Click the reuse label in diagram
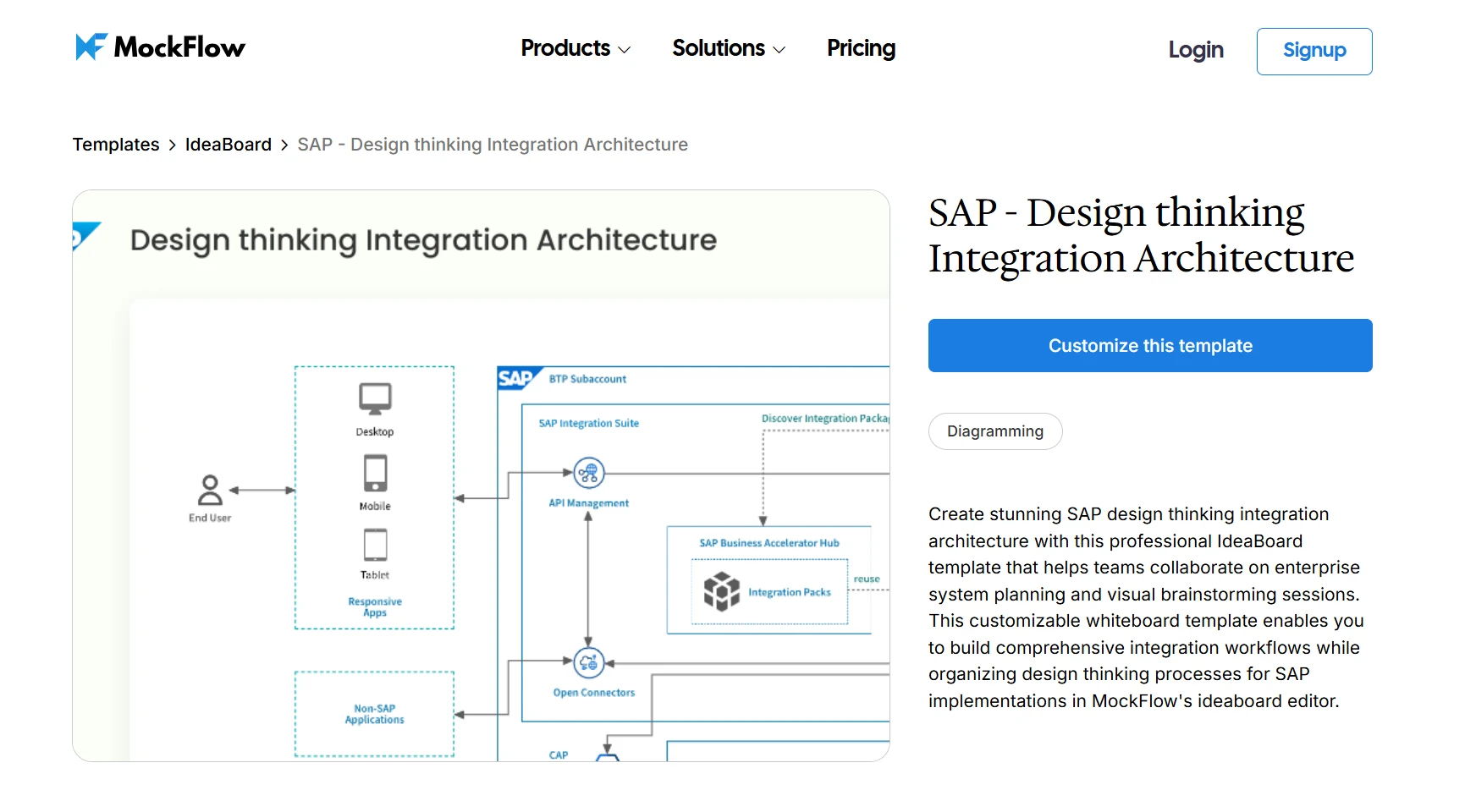This screenshot has height=812, width=1465. (x=867, y=579)
